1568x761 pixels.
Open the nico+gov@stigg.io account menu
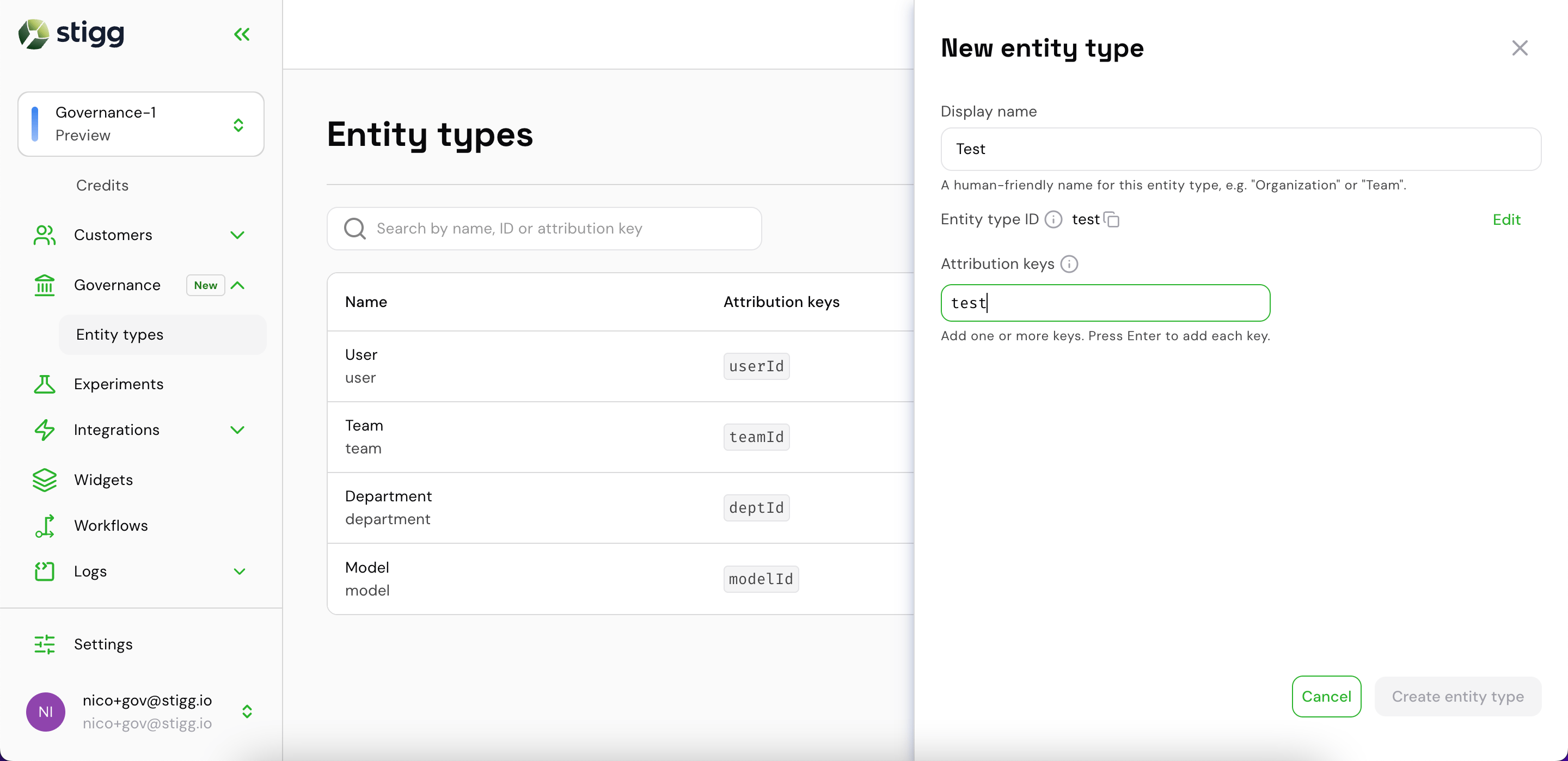click(x=140, y=711)
